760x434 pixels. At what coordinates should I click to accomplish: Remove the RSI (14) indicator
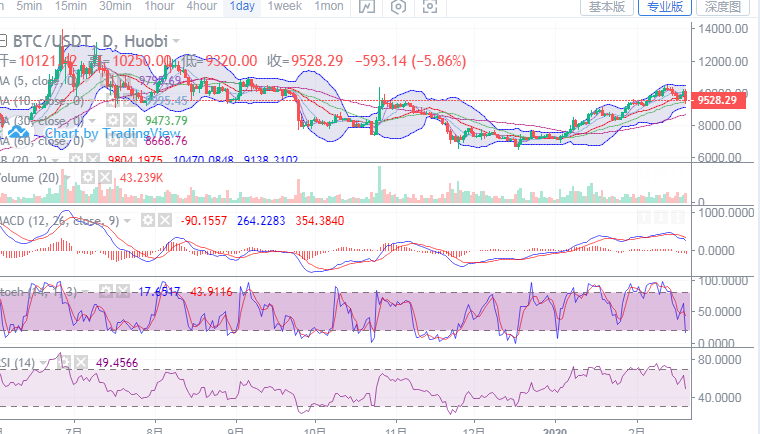pyautogui.click(x=81, y=362)
